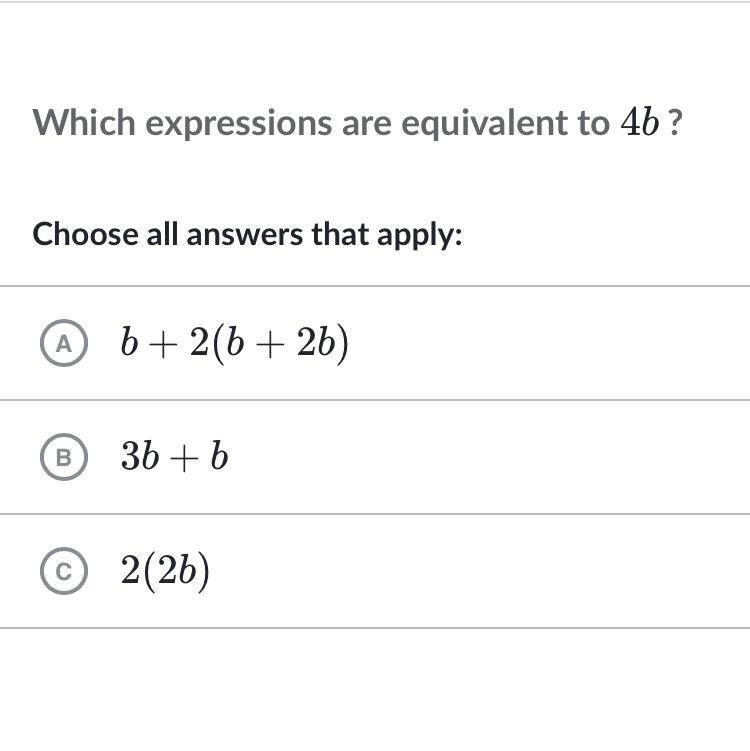Screen dimensions: 750x751
Task: Select answer choice A circle
Action: click(64, 343)
